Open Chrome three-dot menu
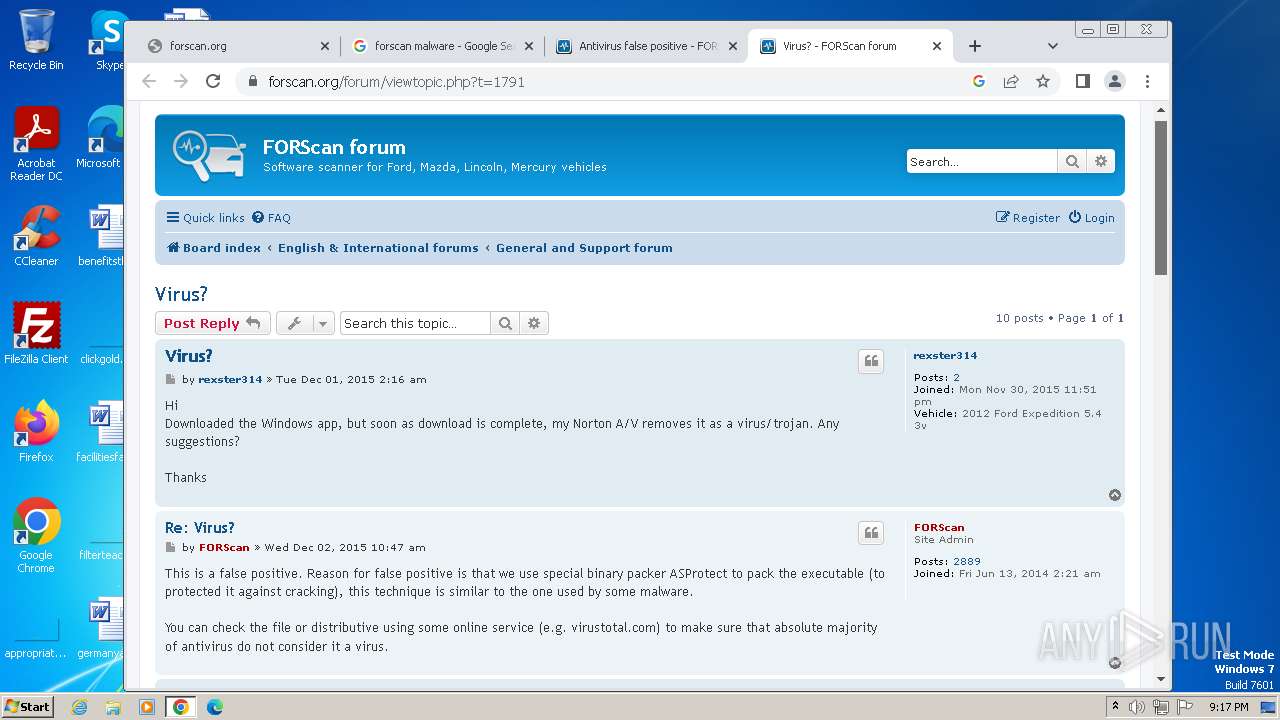The height and width of the screenshot is (720, 1280). pyautogui.click(x=1147, y=81)
